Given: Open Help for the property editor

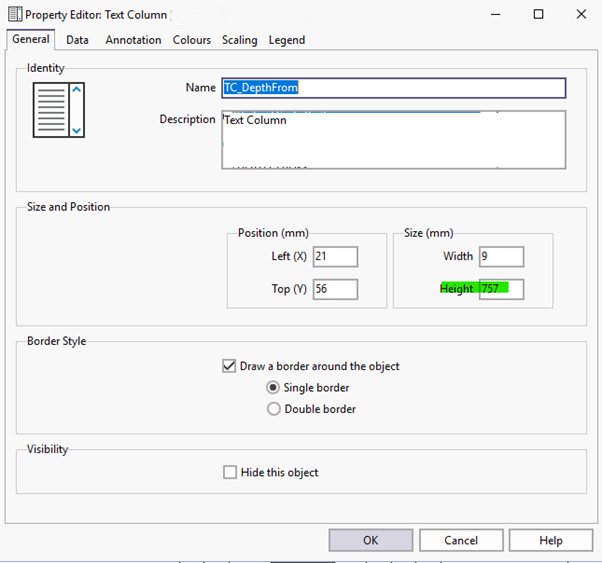Looking at the screenshot, I should click(551, 540).
